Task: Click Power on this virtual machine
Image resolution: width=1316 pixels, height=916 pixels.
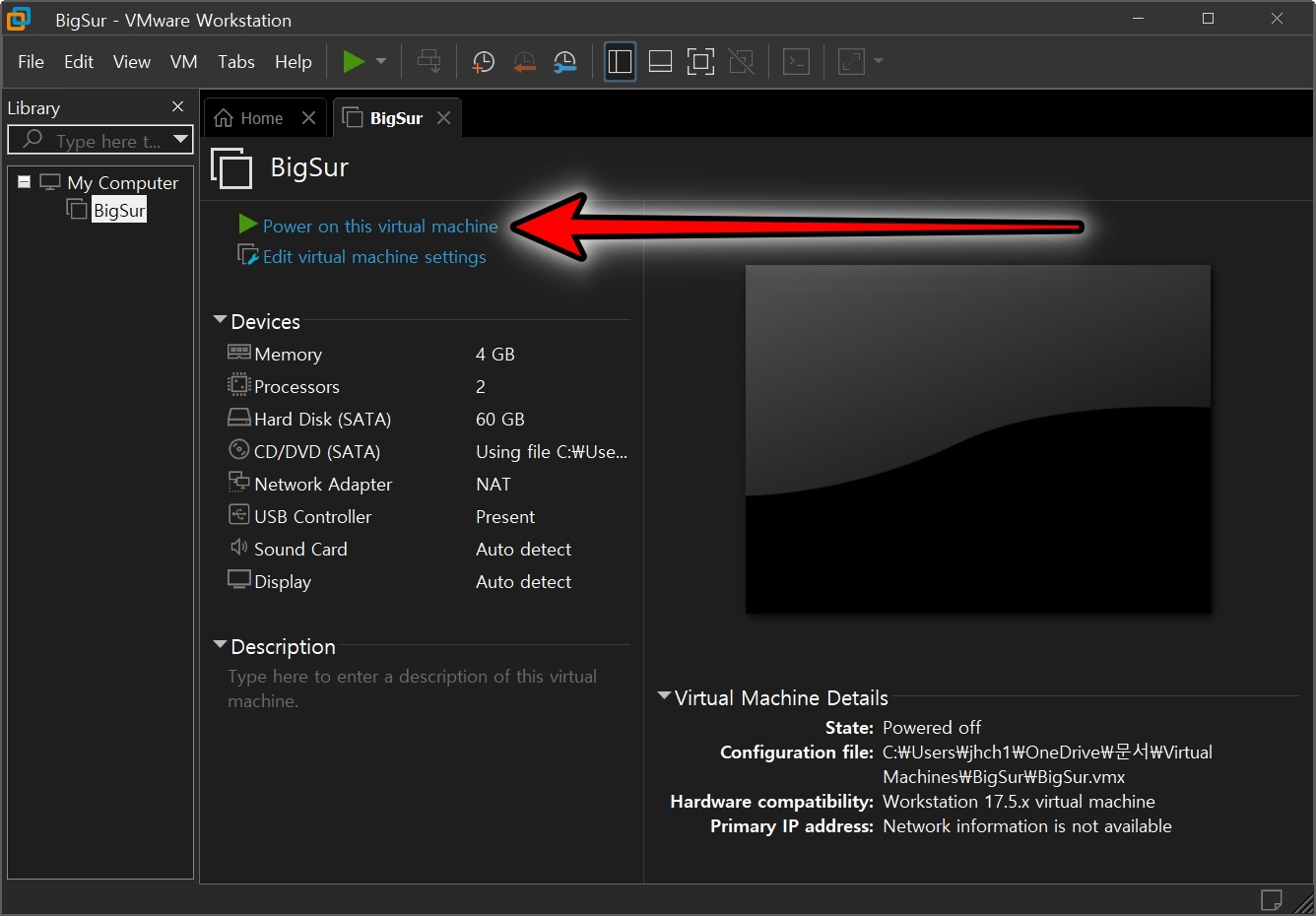Action: [380, 227]
